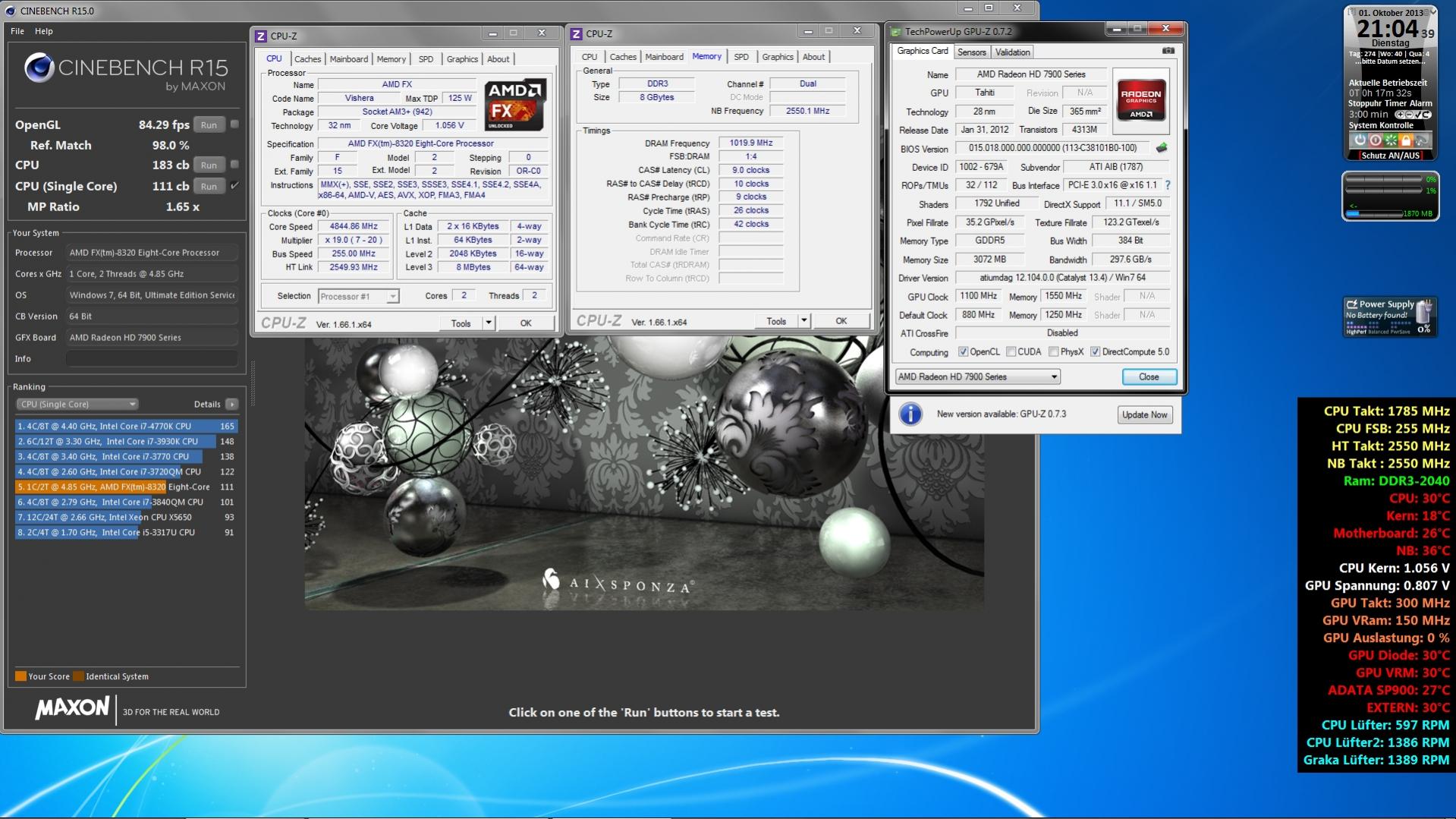Enable the CUDA checkbox in GPU-Z
This screenshot has height=819, width=1456.
click(1011, 352)
